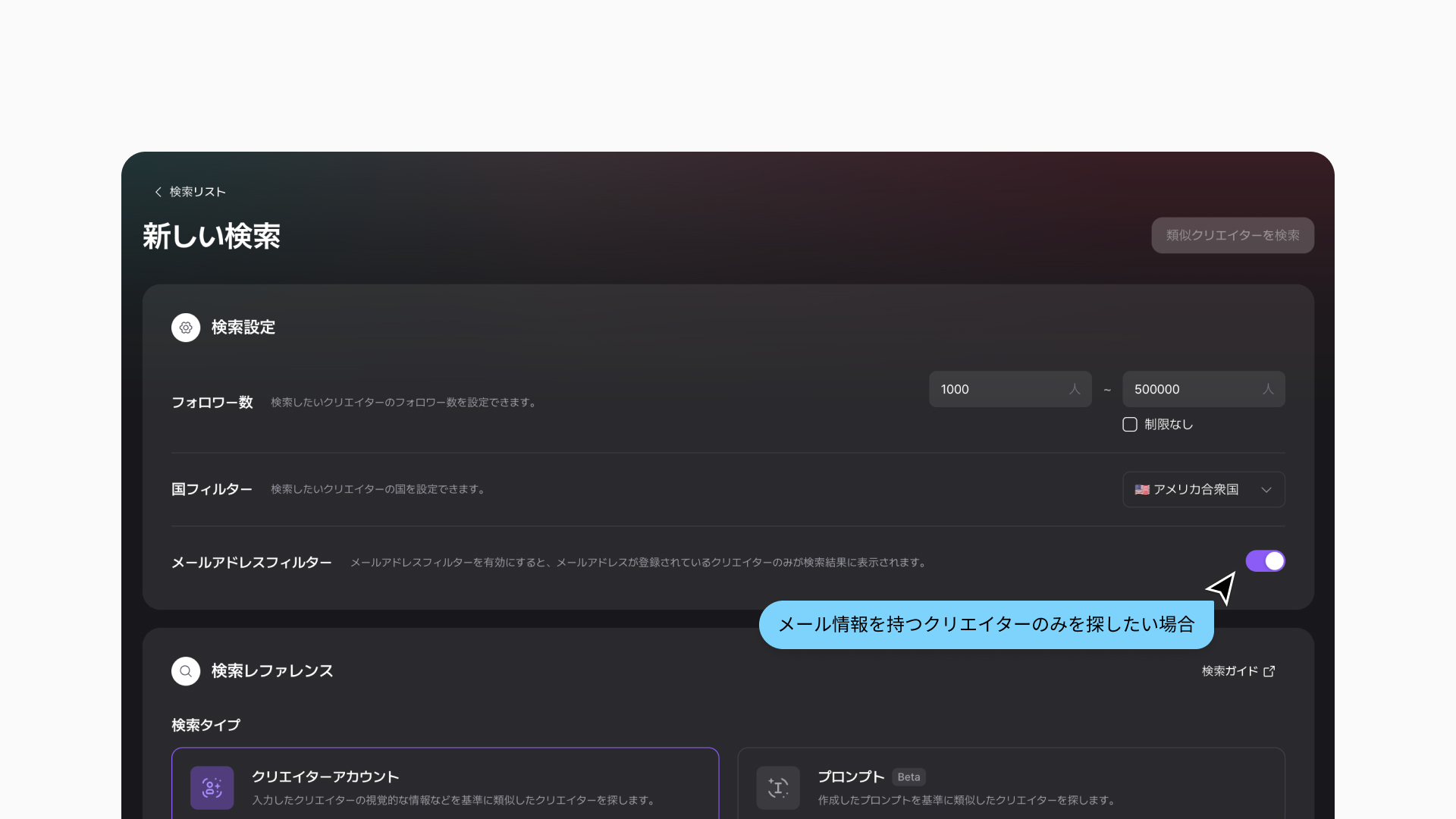Open the 検索ガイド link
Viewport: 1456px width, 819px height.
point(1230,671)
